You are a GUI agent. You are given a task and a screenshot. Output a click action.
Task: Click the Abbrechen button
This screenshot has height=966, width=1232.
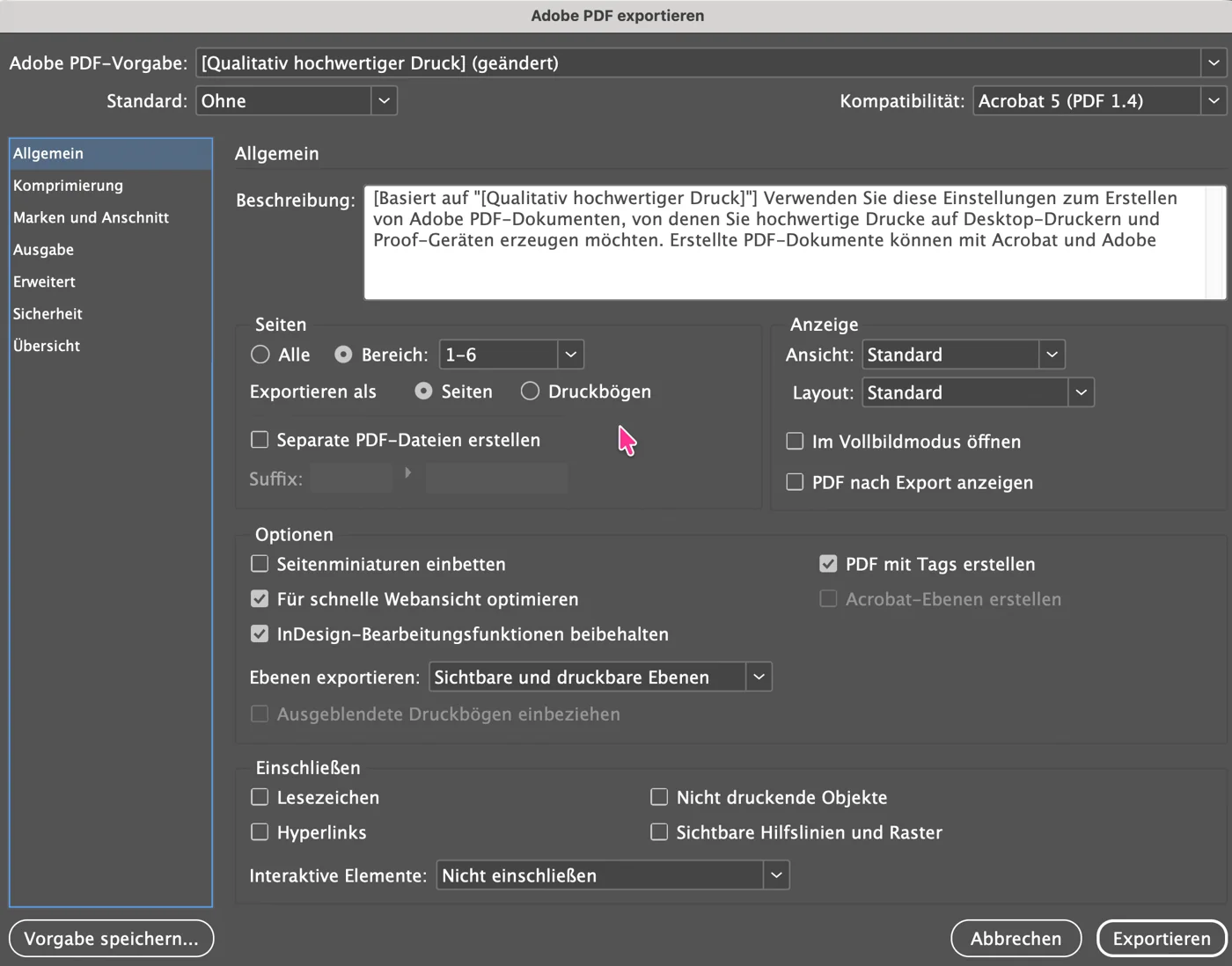click(1016, 939)
